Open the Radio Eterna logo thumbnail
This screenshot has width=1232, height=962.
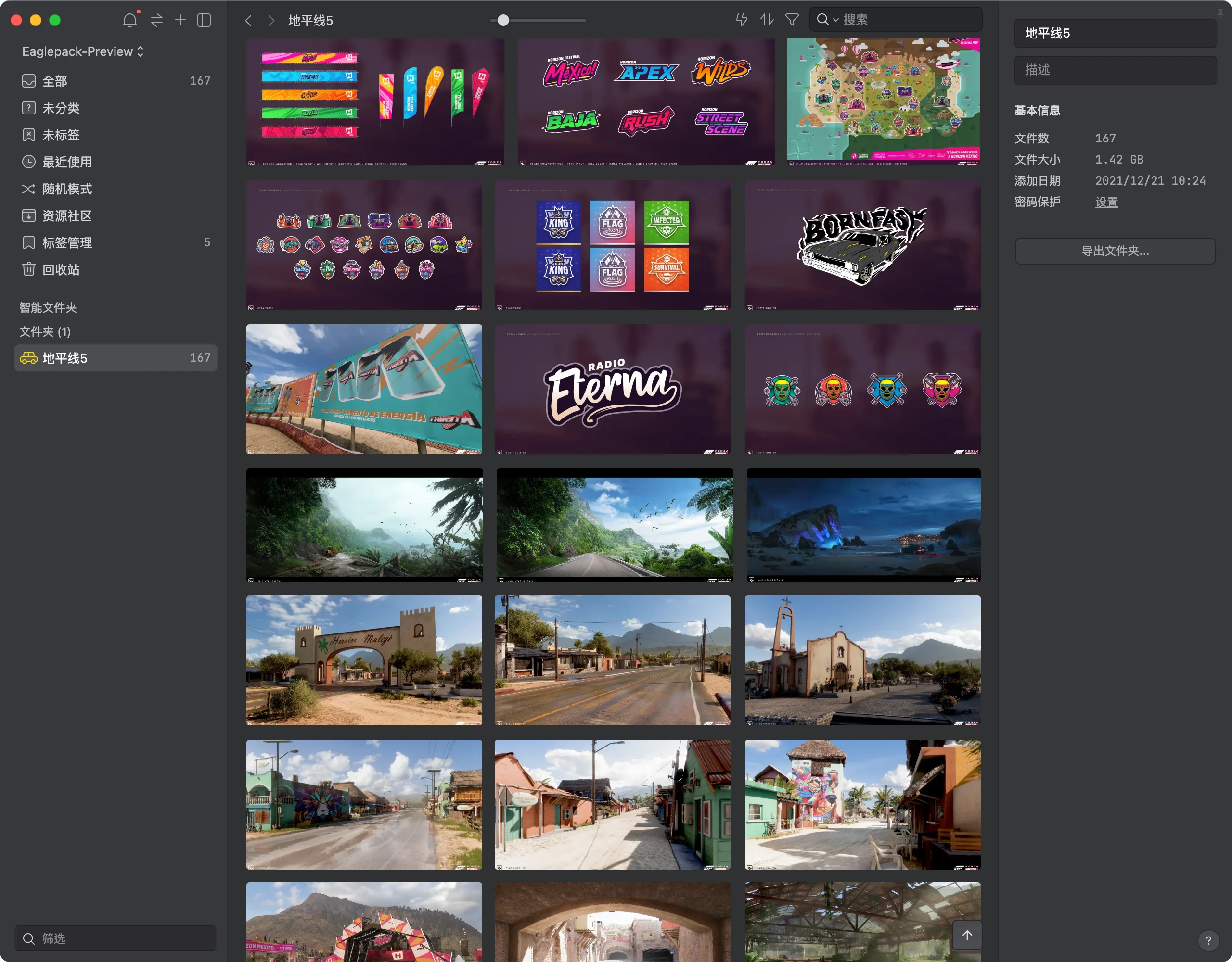pos(613,389)
